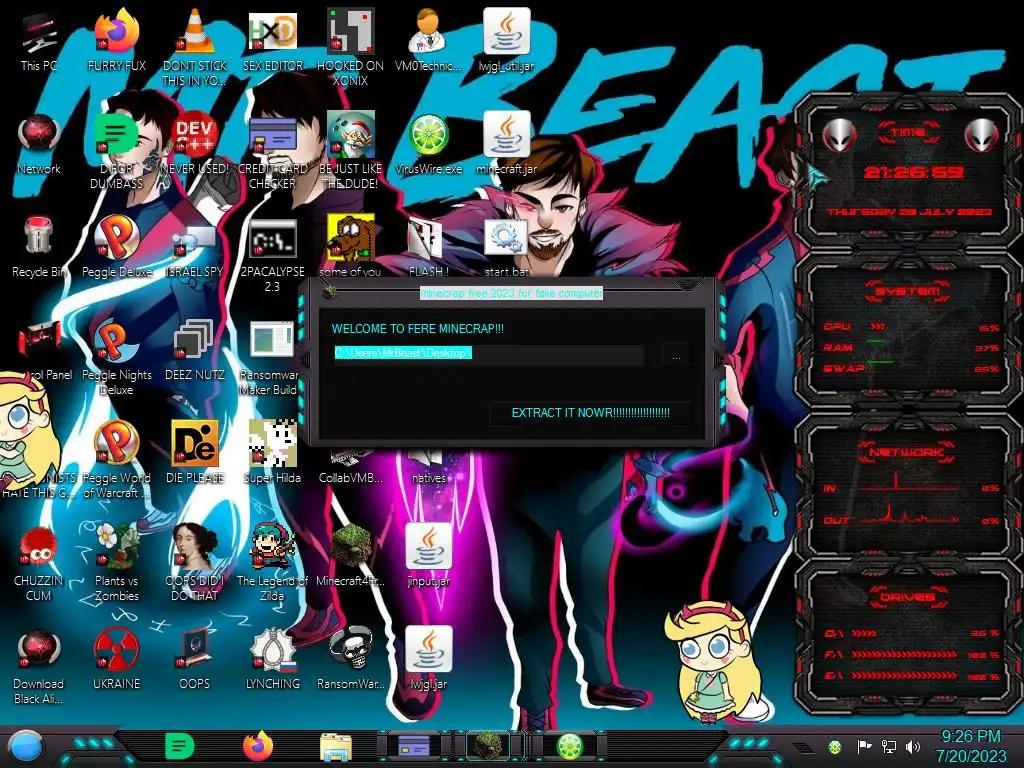Open File Explorer from the taskbar
This screenshot has width=1024, height=768.
(x=336, y=748)
